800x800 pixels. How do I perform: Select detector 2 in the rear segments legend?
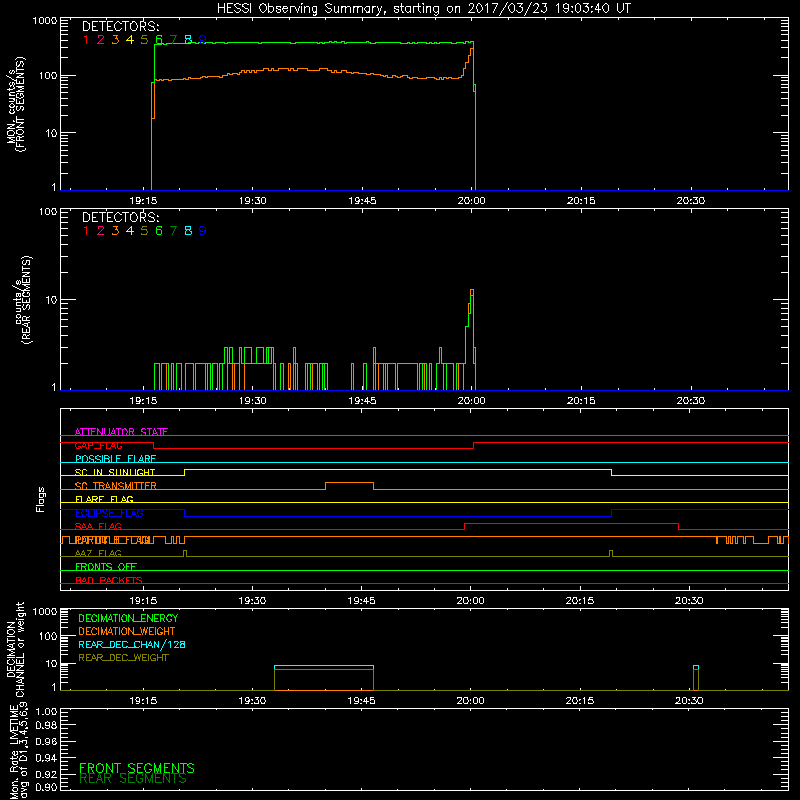101,231
